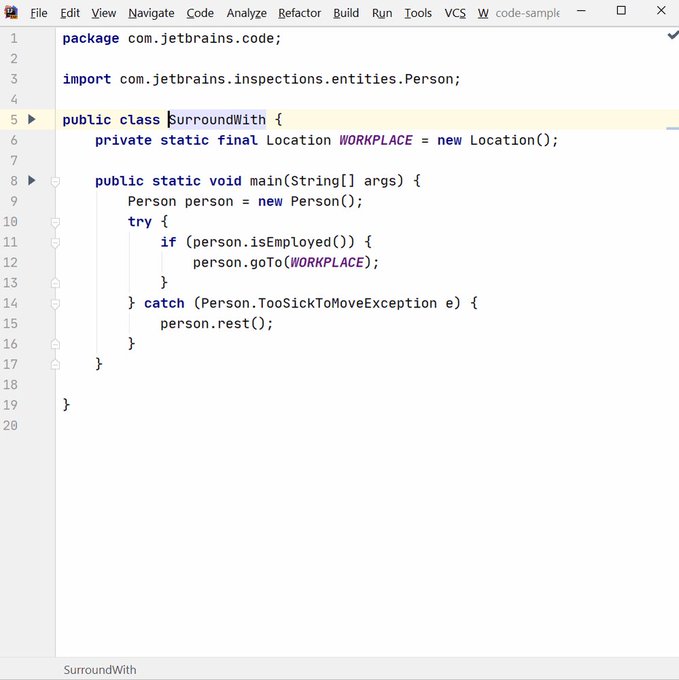Image resolution: width=679 pixels, height=680 pixels.
Task: Maximize the IDE window
Action: click(621, 10)
